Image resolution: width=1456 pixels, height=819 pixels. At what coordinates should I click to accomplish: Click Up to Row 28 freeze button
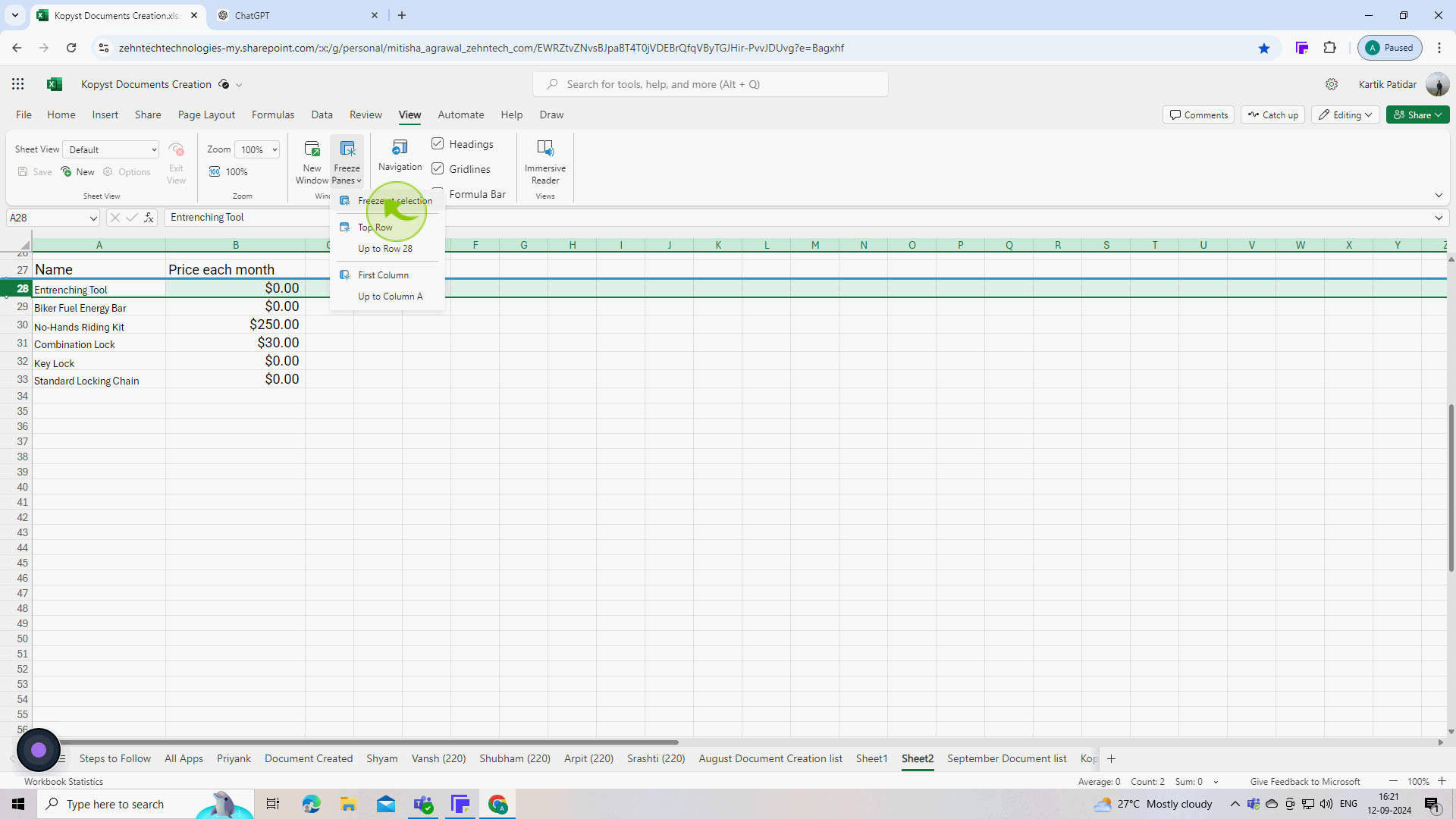point(387,249)
